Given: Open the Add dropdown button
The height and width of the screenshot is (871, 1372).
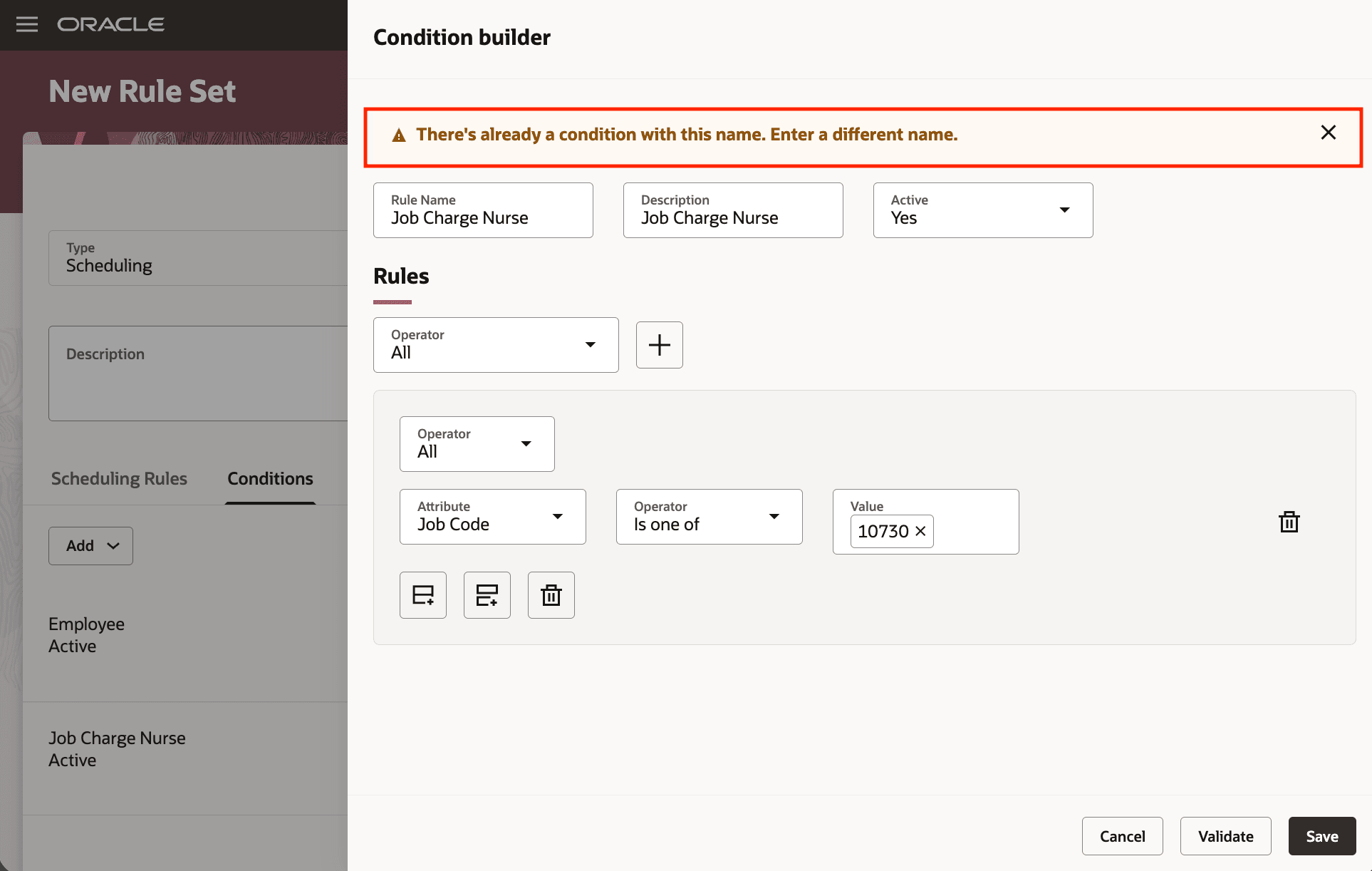Looking at the screenshot, I should [90, 545].
